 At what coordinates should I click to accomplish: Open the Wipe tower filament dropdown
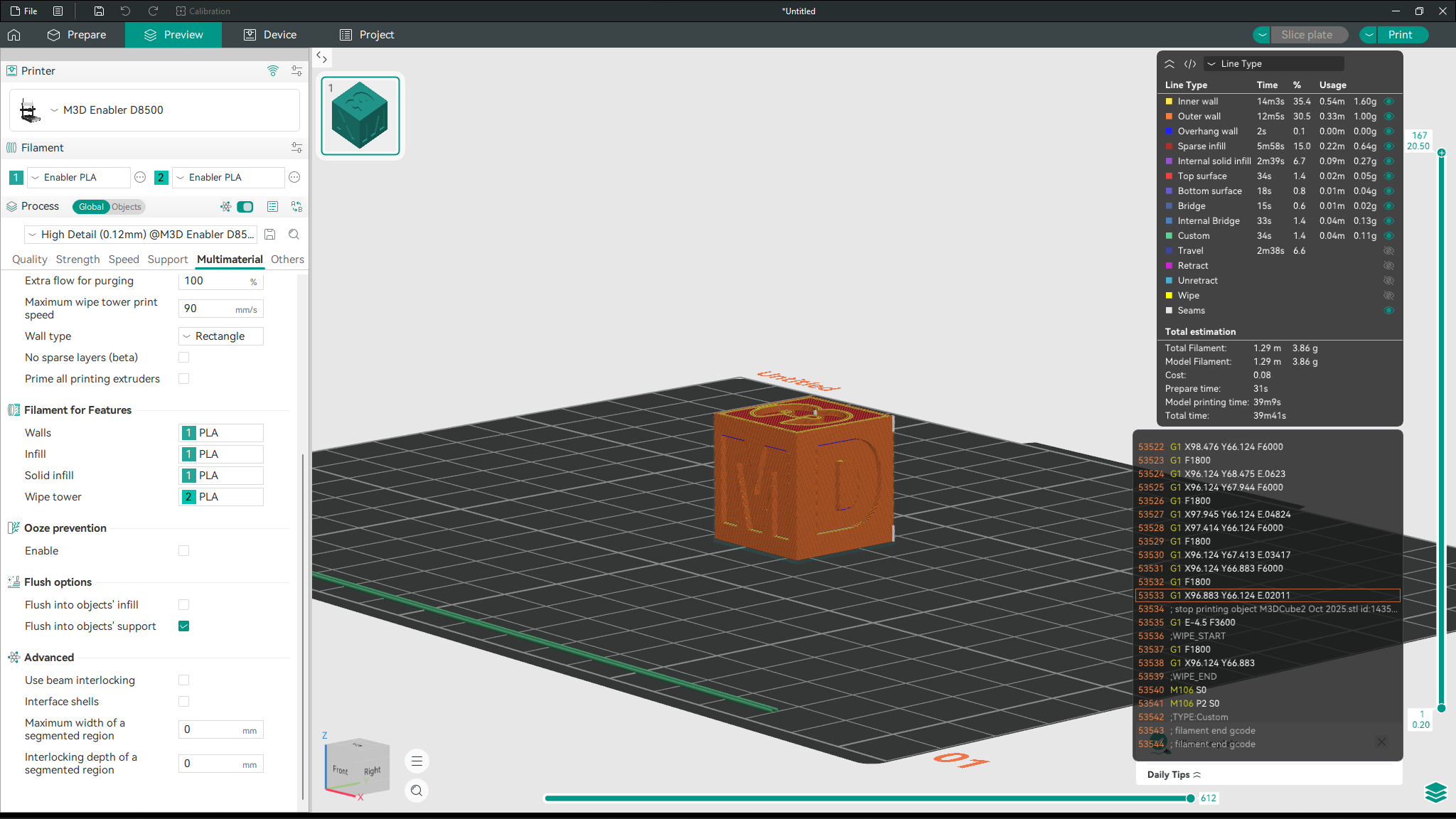(x=221, y=497)
